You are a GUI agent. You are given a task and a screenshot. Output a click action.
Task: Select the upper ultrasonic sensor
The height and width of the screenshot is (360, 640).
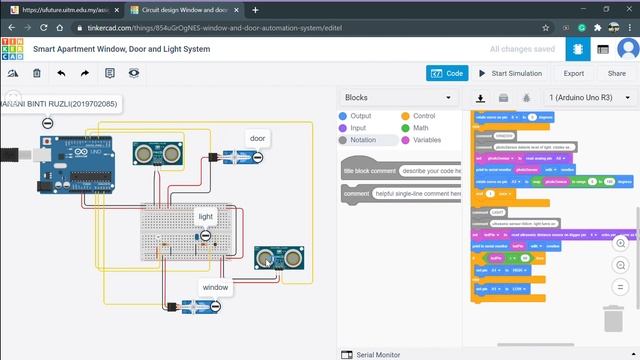158,153
